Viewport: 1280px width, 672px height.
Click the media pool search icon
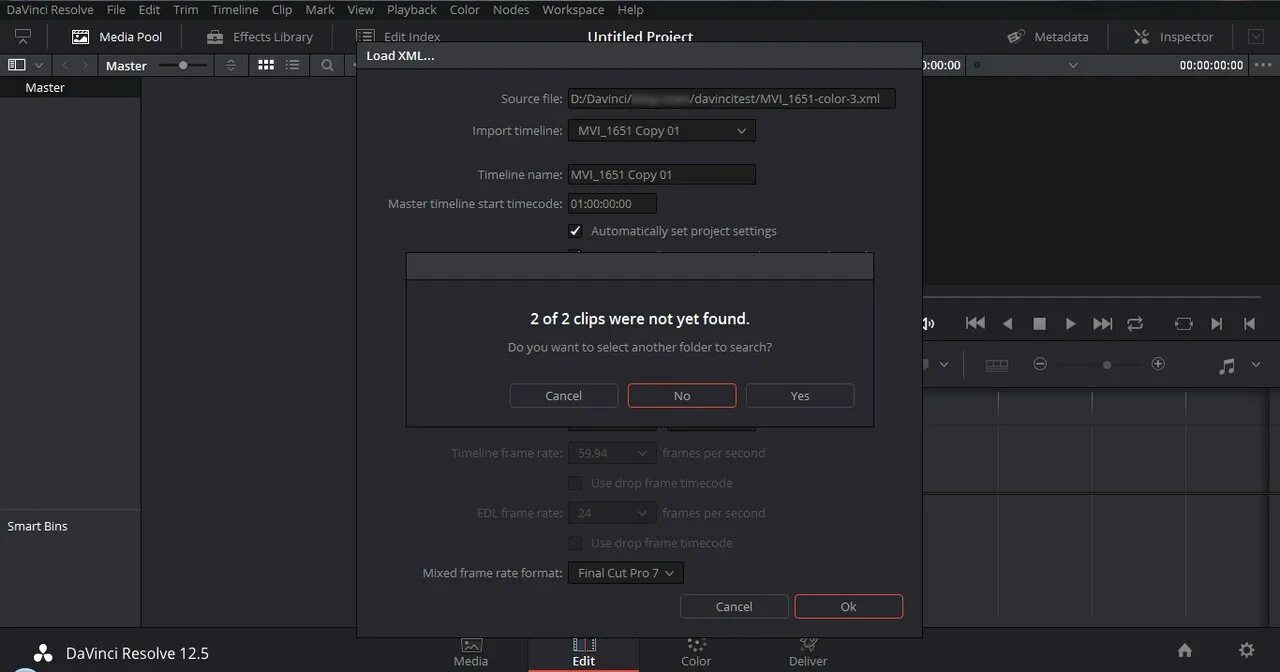click(x=327, y=65)
